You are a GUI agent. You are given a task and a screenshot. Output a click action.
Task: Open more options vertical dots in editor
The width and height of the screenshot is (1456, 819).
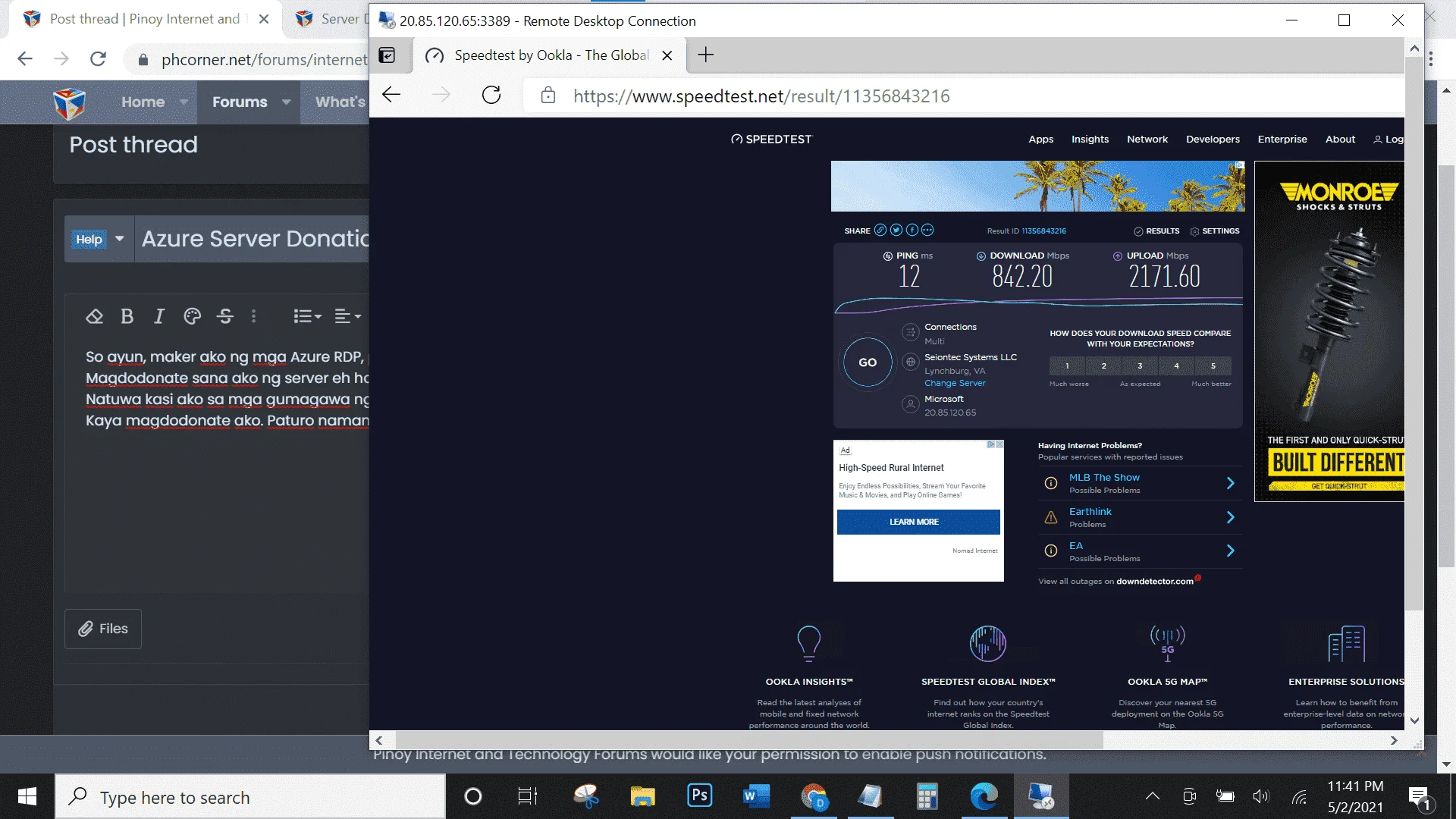[x=254, y=316]
